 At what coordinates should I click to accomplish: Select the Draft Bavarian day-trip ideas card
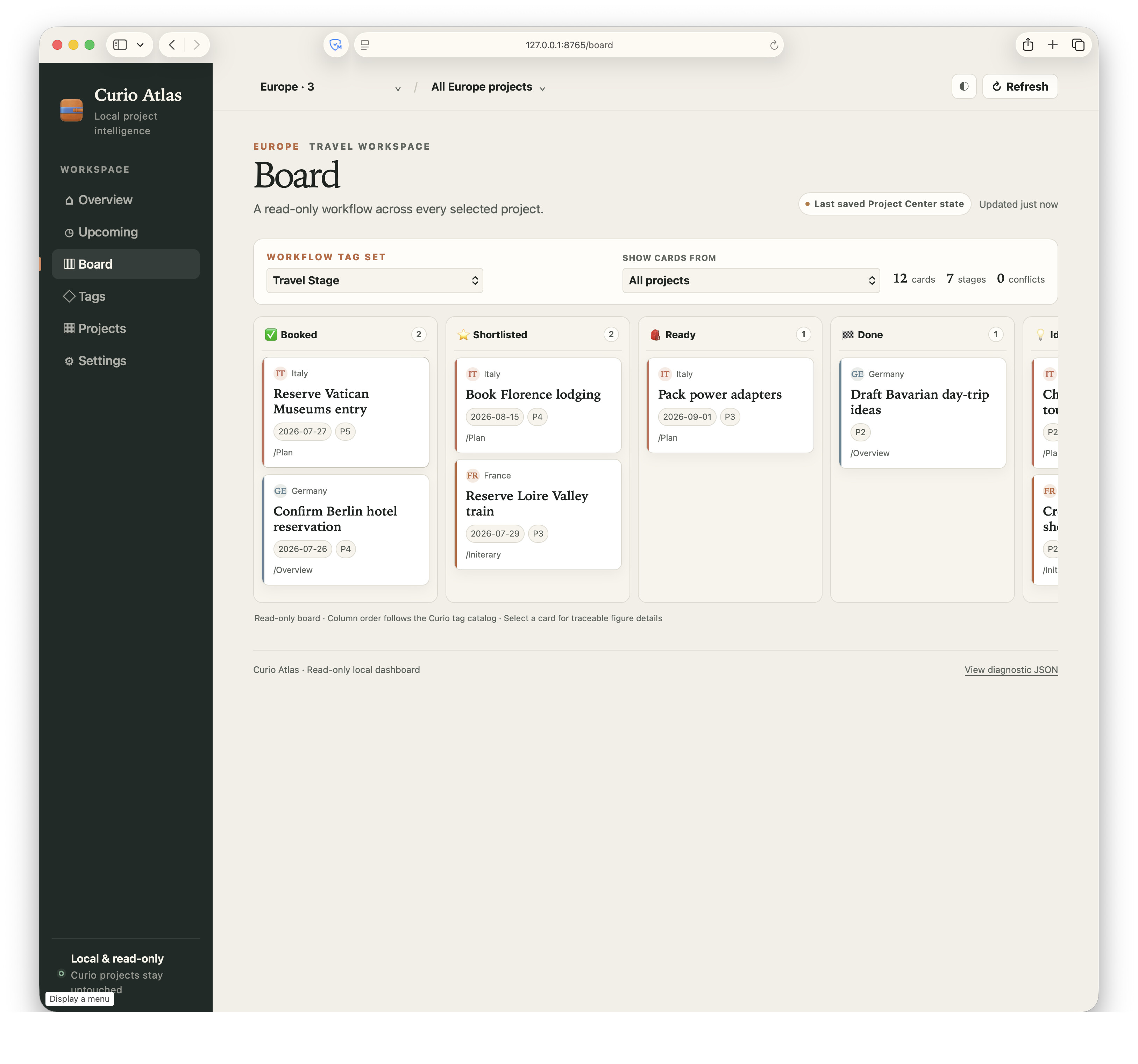923,413
